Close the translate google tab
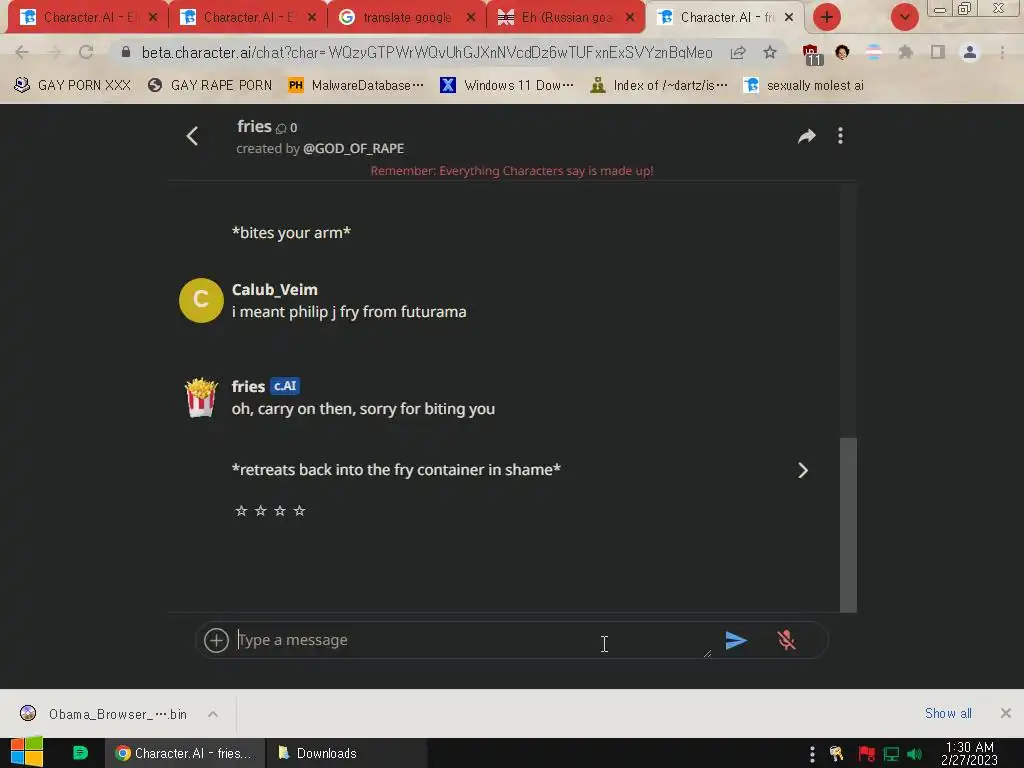Screen dimensions: 1024x768 point(471,18)
